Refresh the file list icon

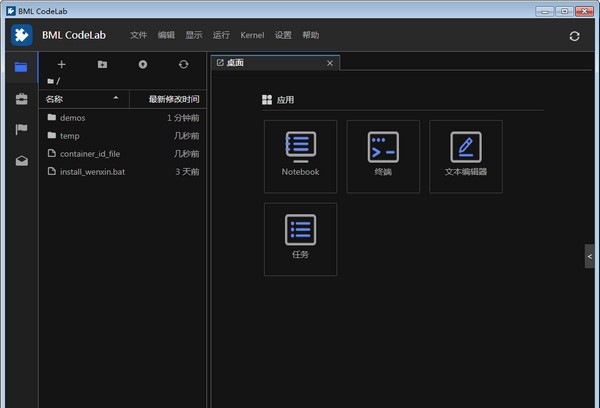(184, 64)
